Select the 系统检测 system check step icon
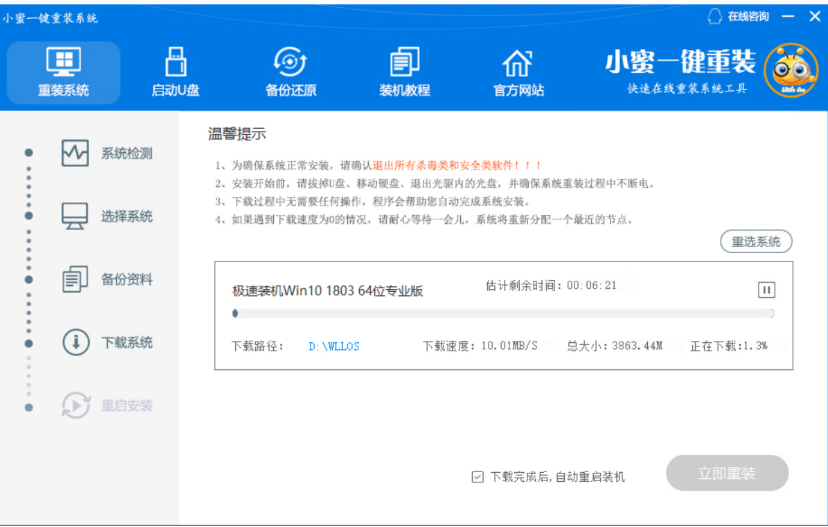The height and width of the screenshot is (527, 828). pyautogui.click(x=75, y=153)
